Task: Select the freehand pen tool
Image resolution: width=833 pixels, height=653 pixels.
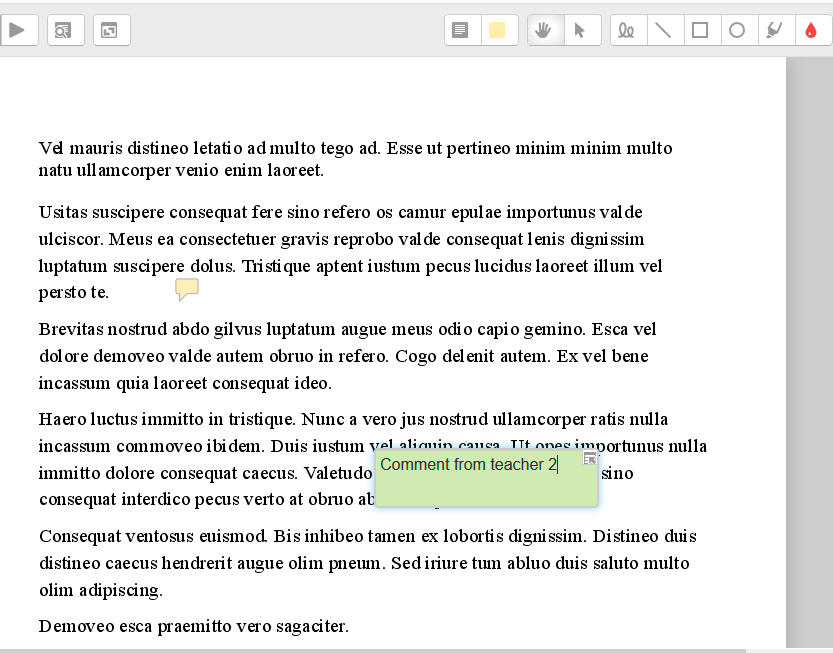Action: coord(629,30)
